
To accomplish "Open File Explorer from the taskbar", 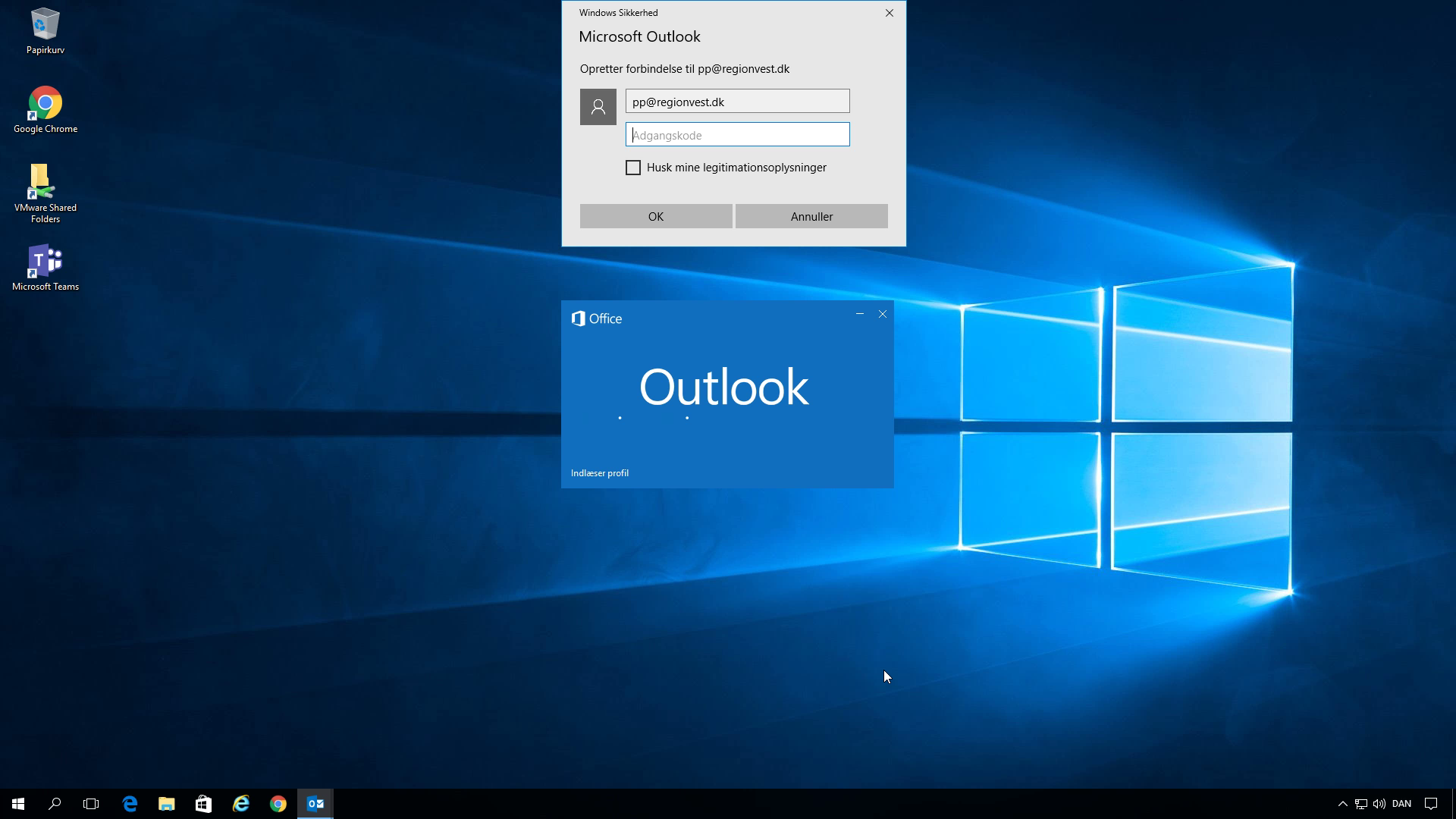I will (167, 804).
